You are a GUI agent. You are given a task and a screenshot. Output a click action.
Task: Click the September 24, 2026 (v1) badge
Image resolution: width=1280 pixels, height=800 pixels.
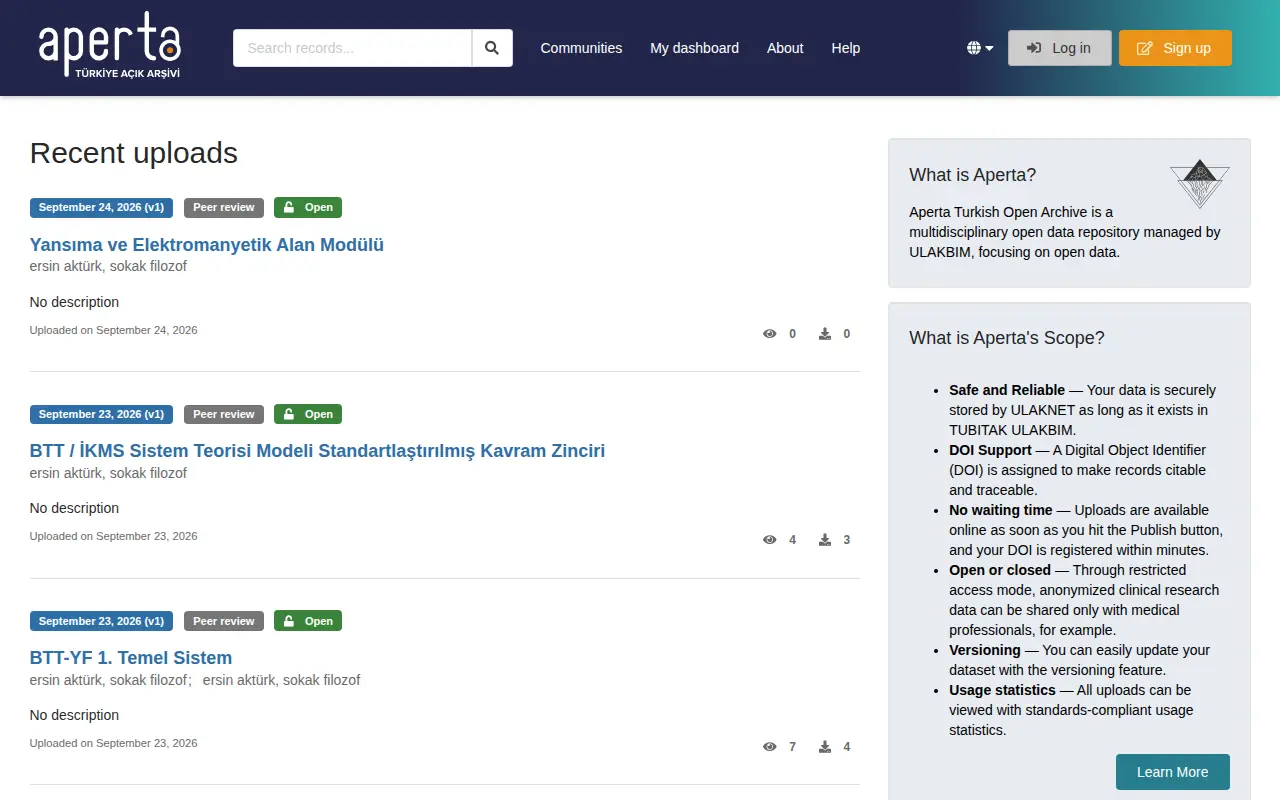coord(101,208)
